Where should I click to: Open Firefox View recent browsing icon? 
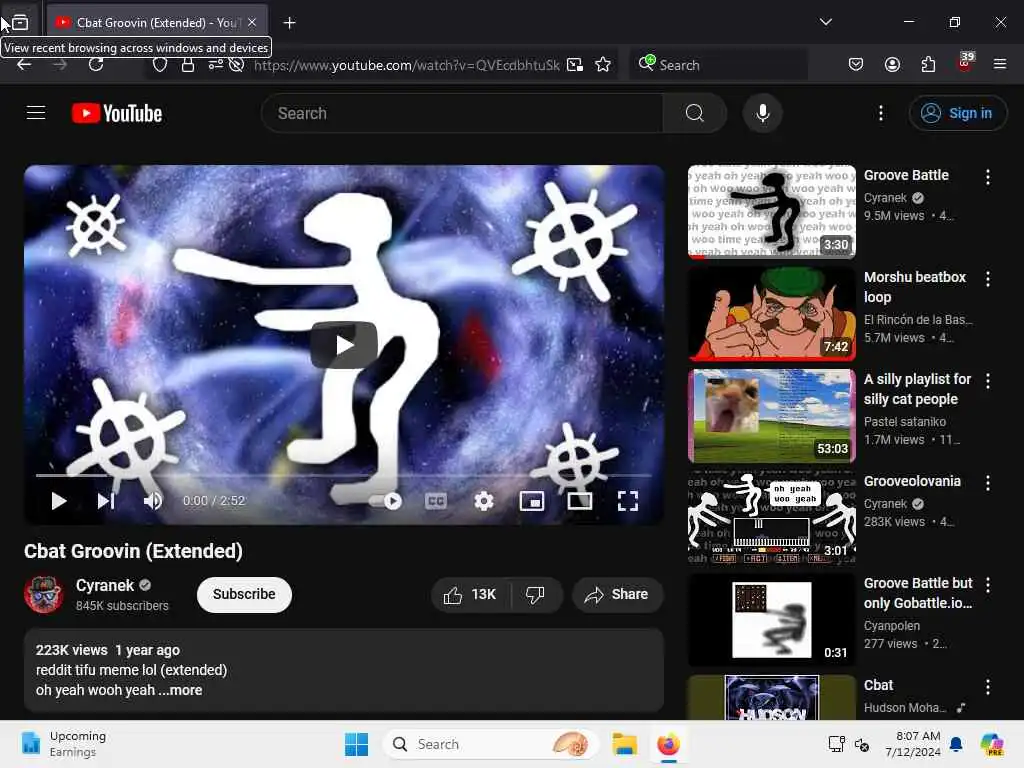coord(20,23)
